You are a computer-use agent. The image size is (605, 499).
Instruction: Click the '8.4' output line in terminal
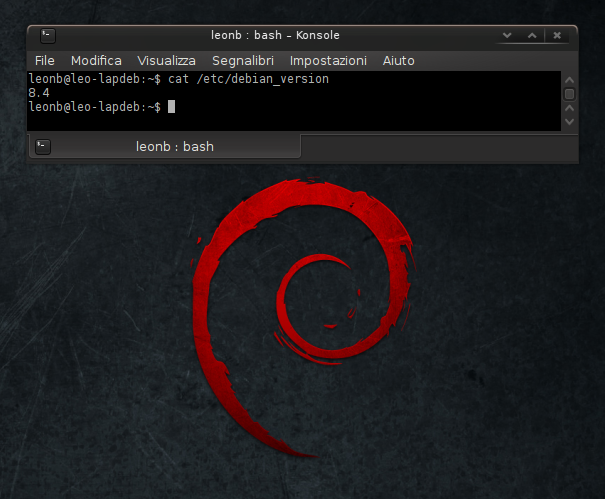click(40, 92)
